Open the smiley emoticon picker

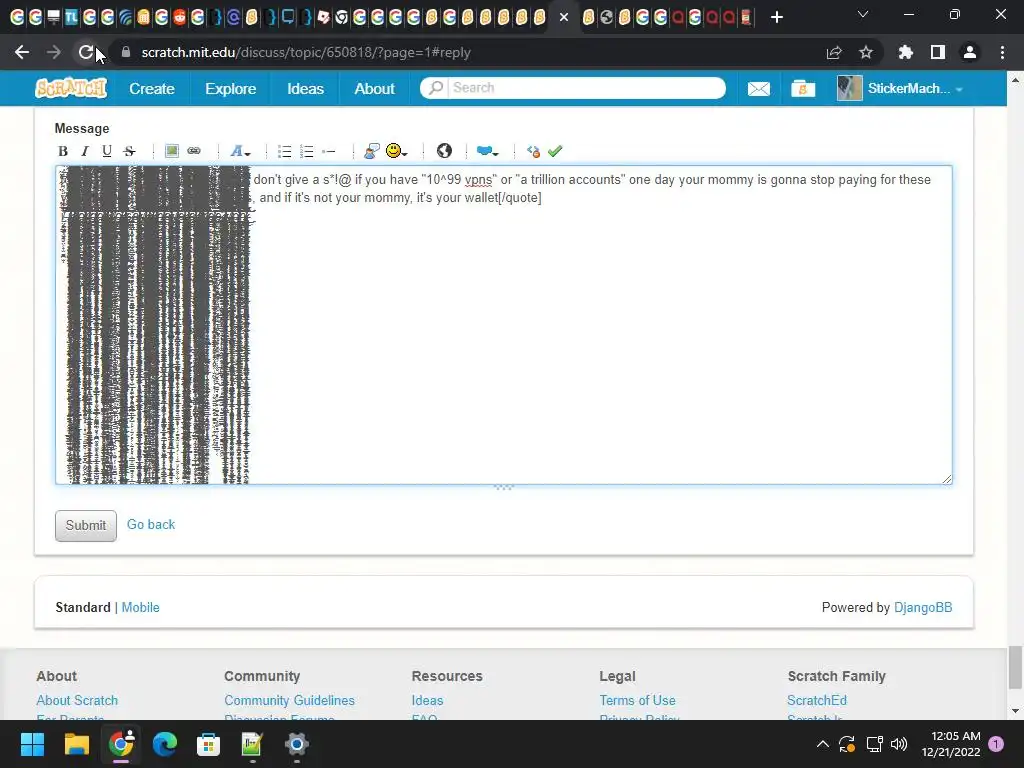click(x=396, y=151)
